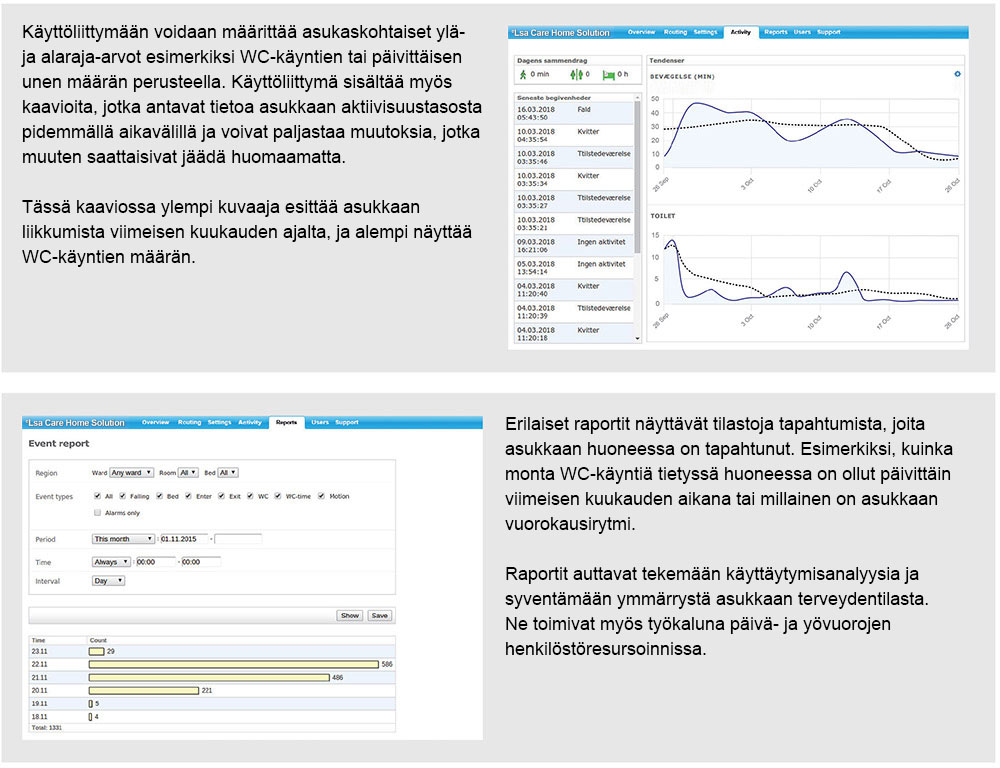Screen dimensions: 1000x768
Task: Open the chart settings gear icon
Action: click(x=957, y=74)
